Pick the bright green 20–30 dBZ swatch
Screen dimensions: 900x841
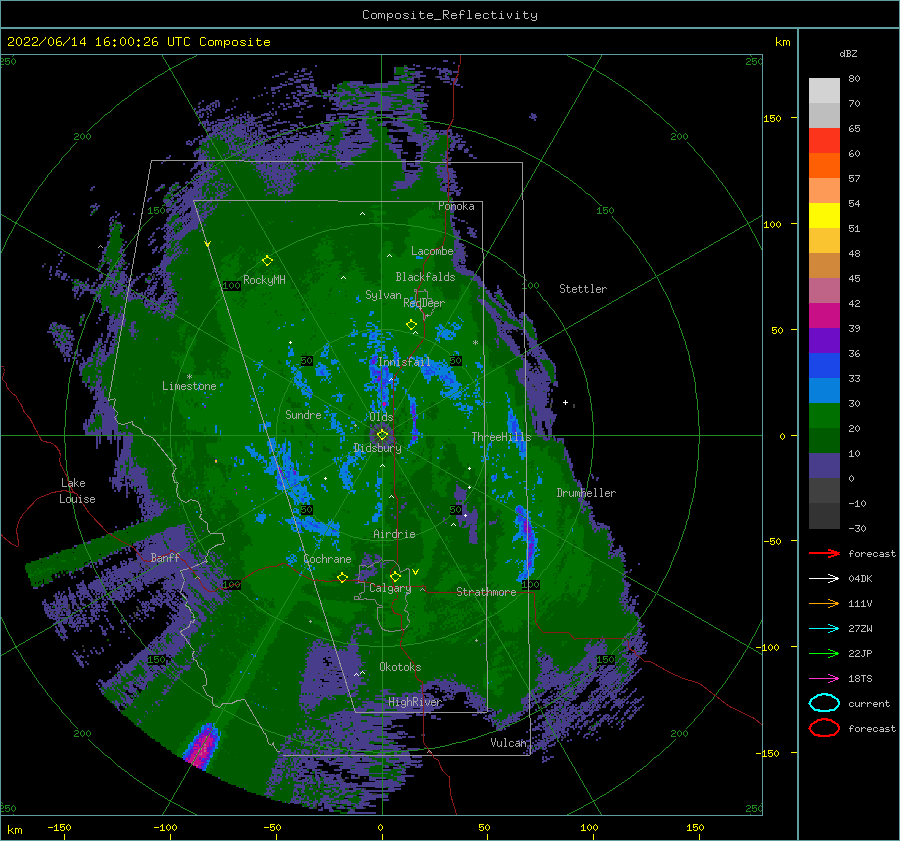(824, 416)
